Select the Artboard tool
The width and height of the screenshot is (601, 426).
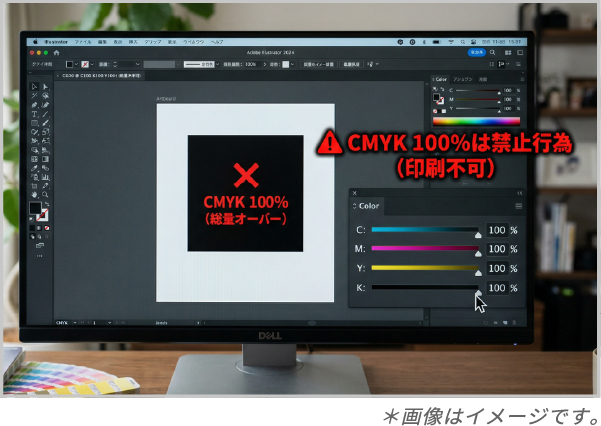coord(34,186)
